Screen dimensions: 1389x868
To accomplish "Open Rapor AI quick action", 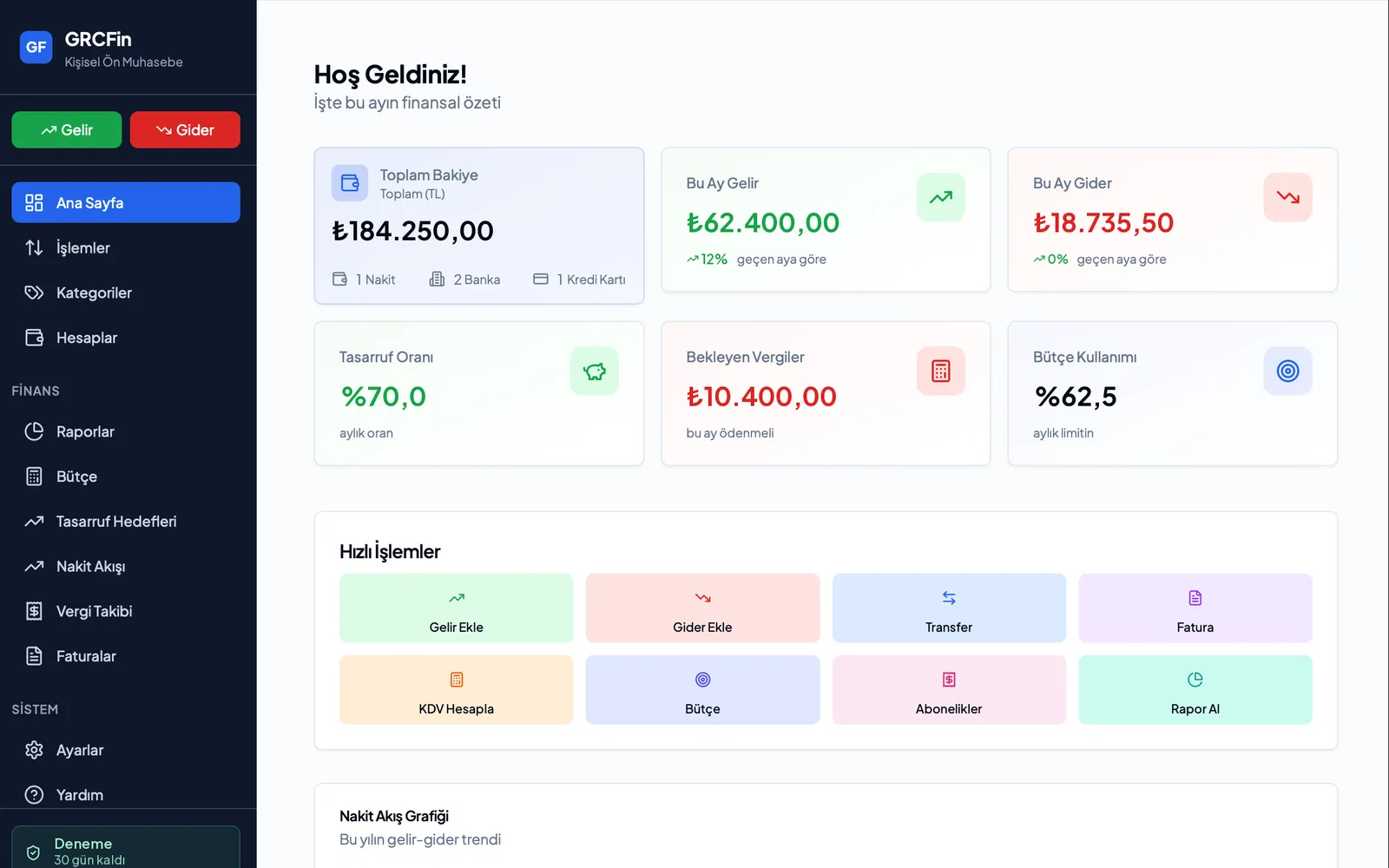I will [1195, 690].
